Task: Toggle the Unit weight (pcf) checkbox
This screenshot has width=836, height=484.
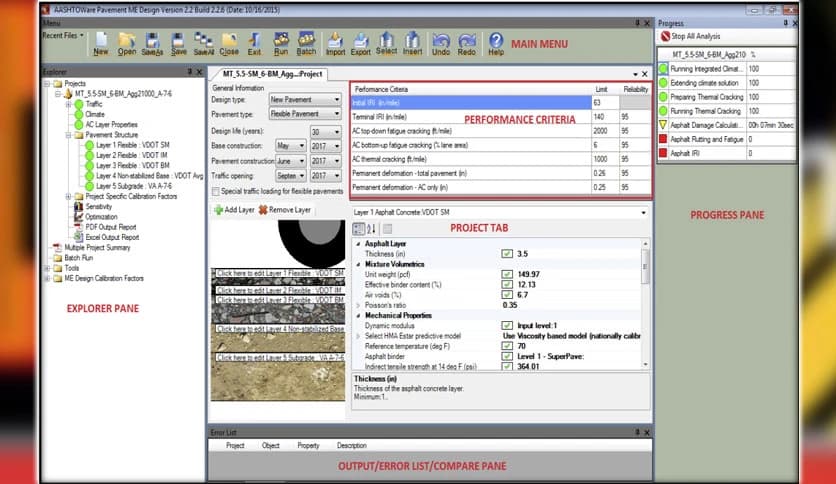Action: pos(509,274)
